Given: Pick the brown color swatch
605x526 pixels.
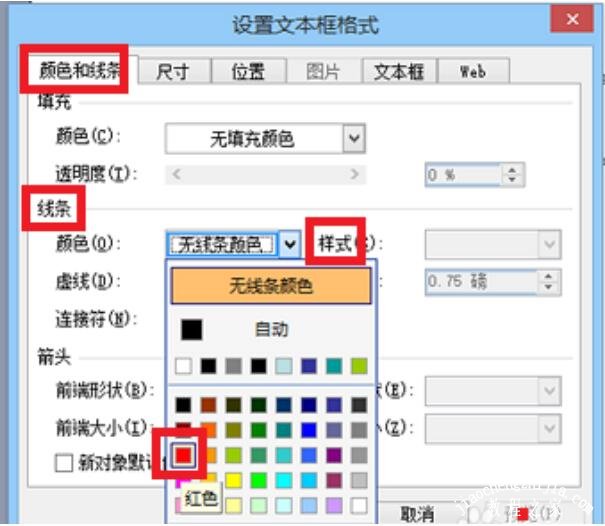Looking at the screenshot, I should [208, 405].
